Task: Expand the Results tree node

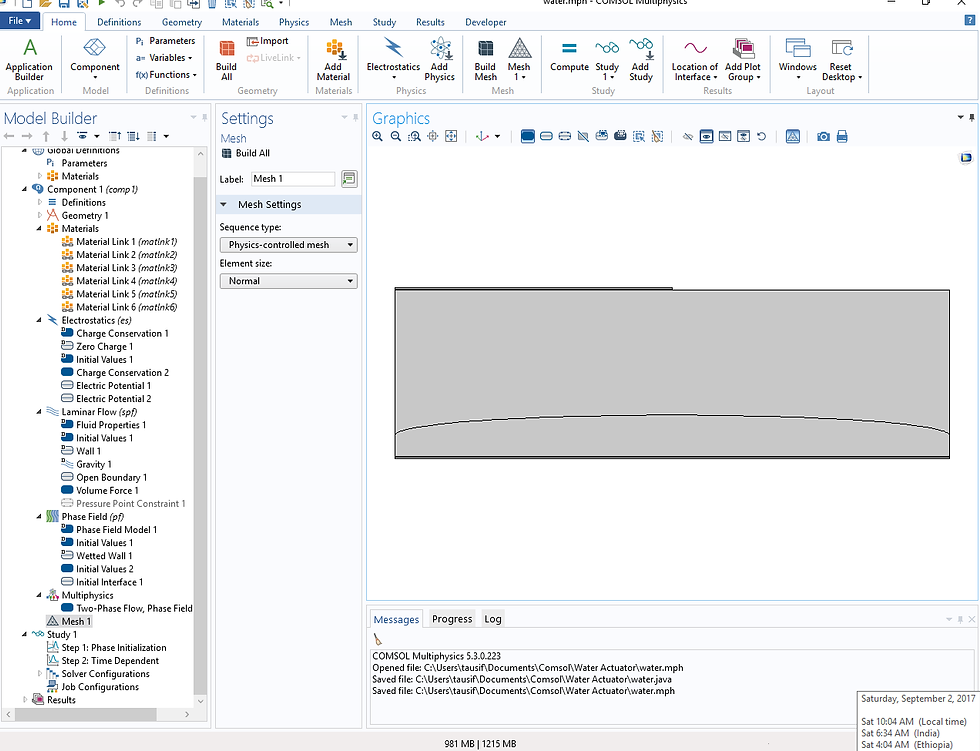Action: click(25, 700)
